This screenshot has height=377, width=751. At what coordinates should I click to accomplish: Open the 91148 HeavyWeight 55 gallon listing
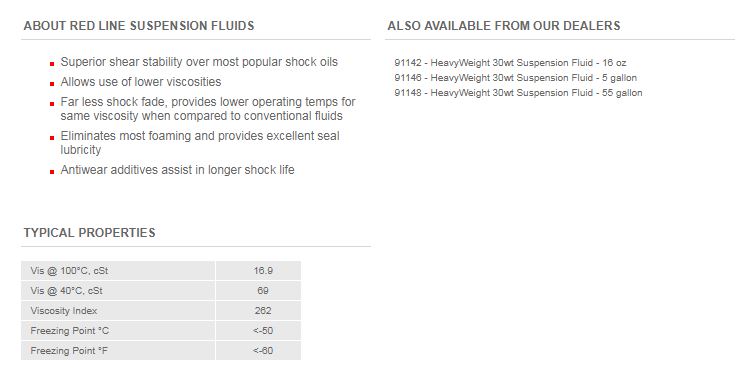[518, 92]
